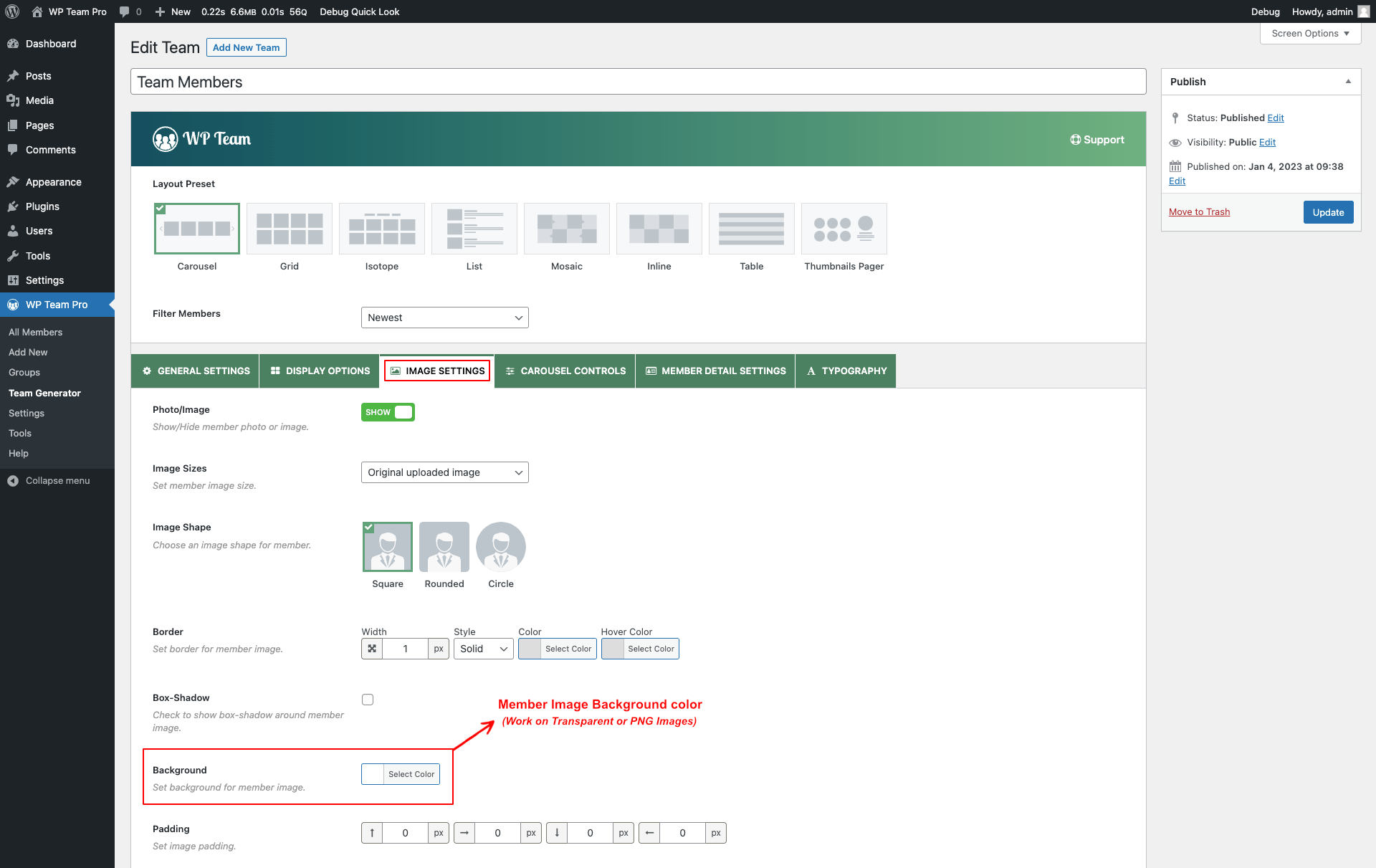Open the border Style dropdown

(x=483, y=648)
